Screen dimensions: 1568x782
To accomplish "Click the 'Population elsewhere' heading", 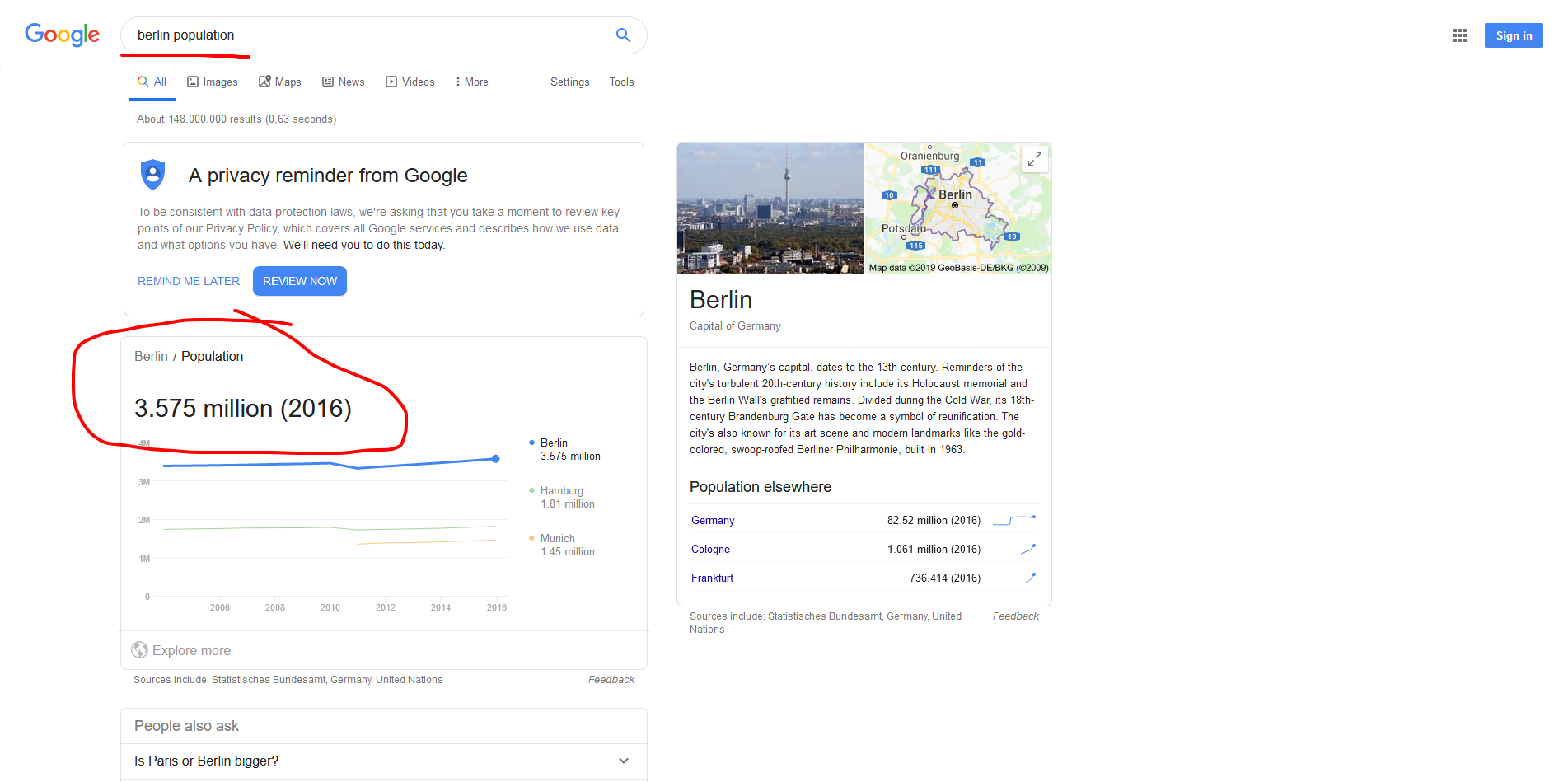I will (x=761, y=486).
